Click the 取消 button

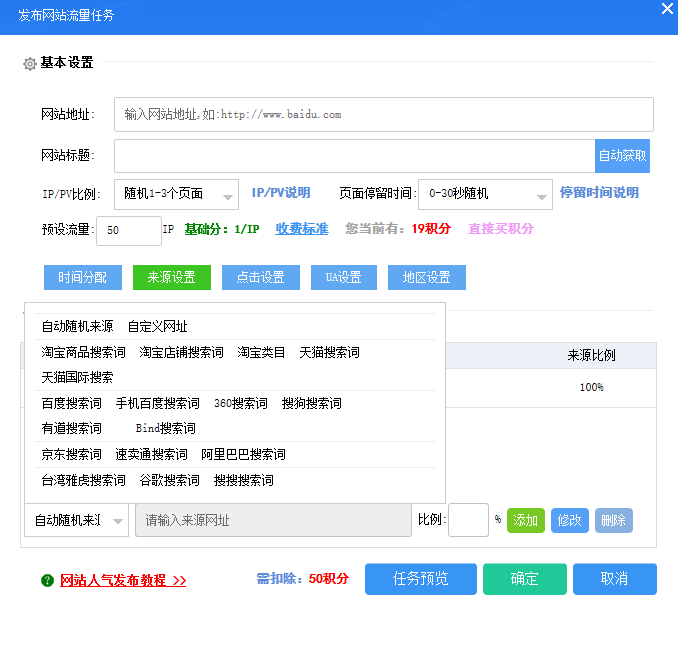[614, 579]
